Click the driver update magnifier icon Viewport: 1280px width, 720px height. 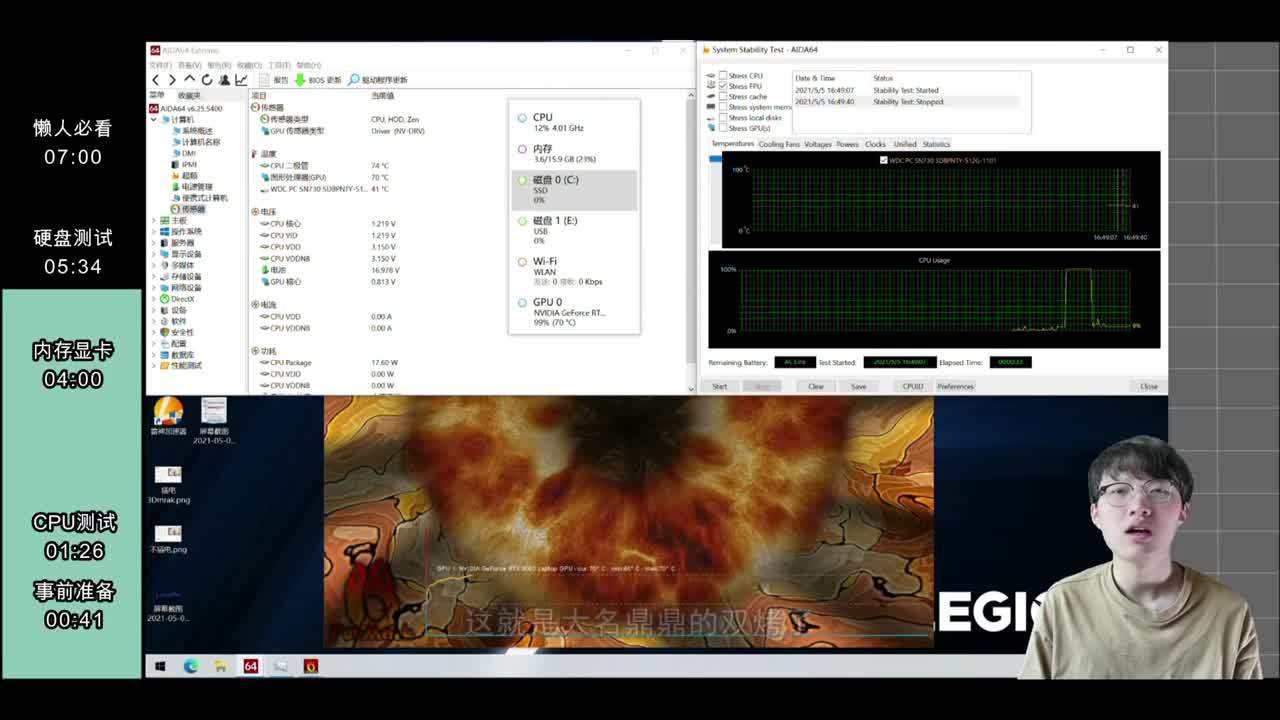click(x=353, y=80)
